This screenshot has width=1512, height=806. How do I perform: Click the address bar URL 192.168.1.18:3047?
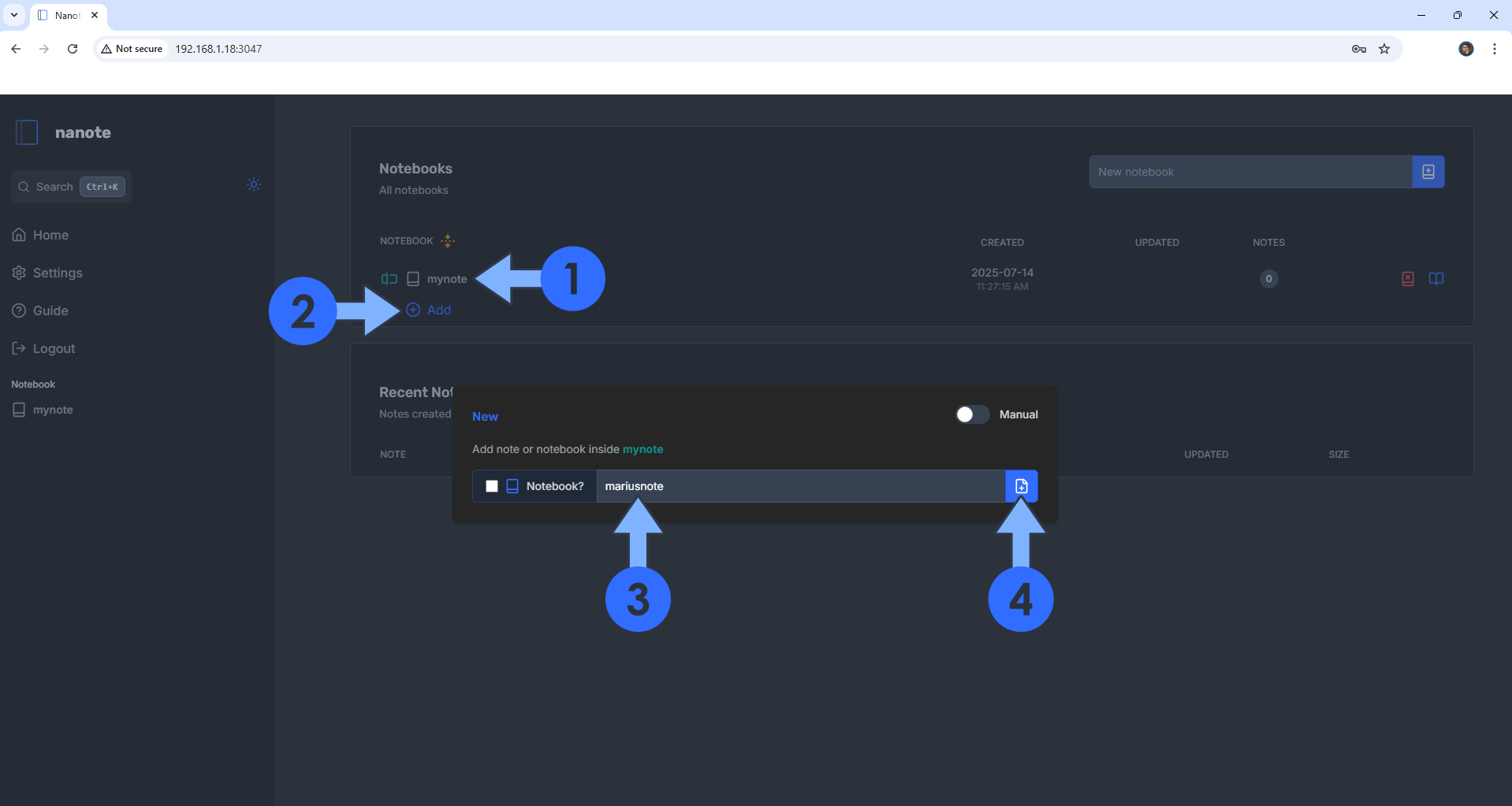218,49
